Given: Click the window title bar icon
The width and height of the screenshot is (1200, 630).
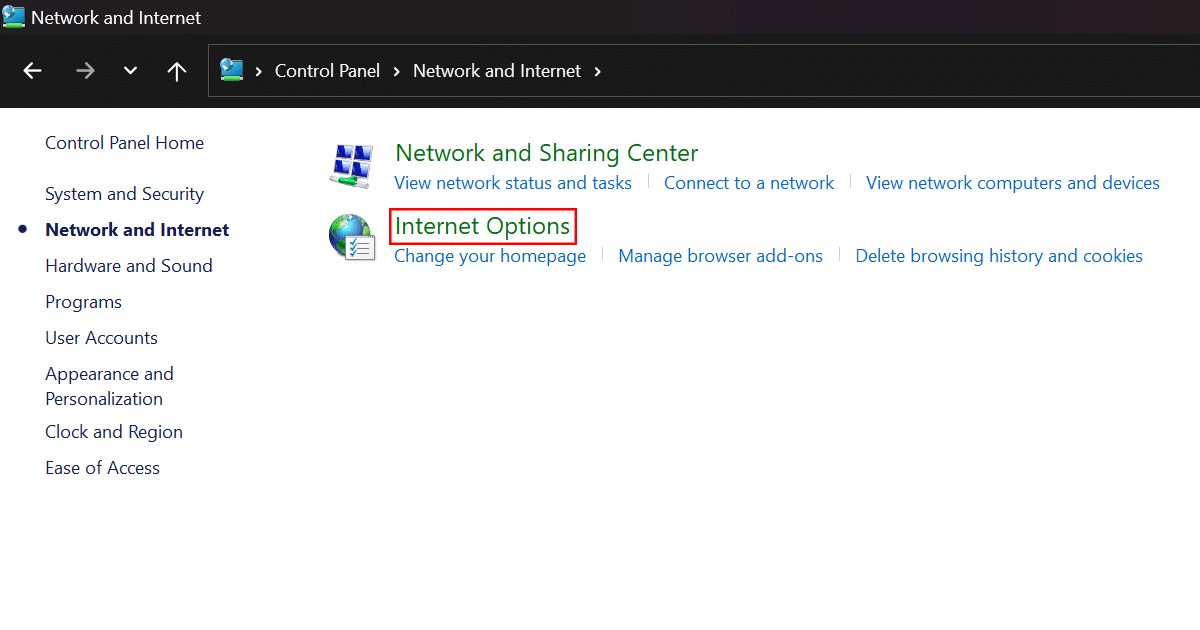Looking at the screenshot, I should 14,17.
